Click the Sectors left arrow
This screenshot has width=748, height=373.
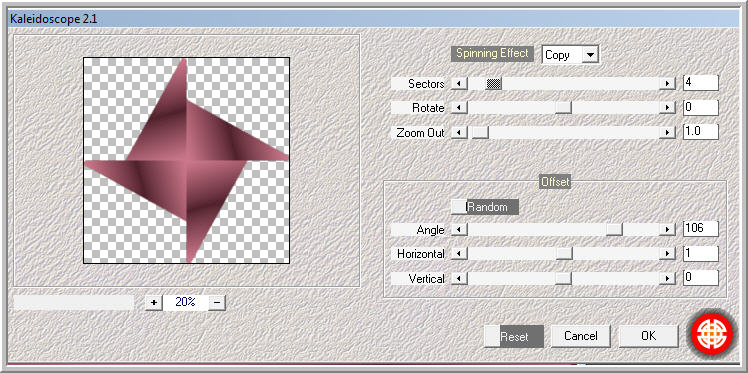pos(459,83)
